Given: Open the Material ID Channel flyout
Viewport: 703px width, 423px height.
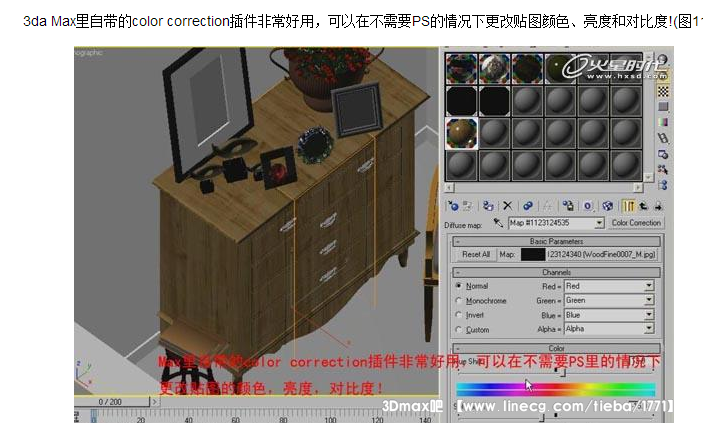Looking at the screenshot, I should (588, 206).
